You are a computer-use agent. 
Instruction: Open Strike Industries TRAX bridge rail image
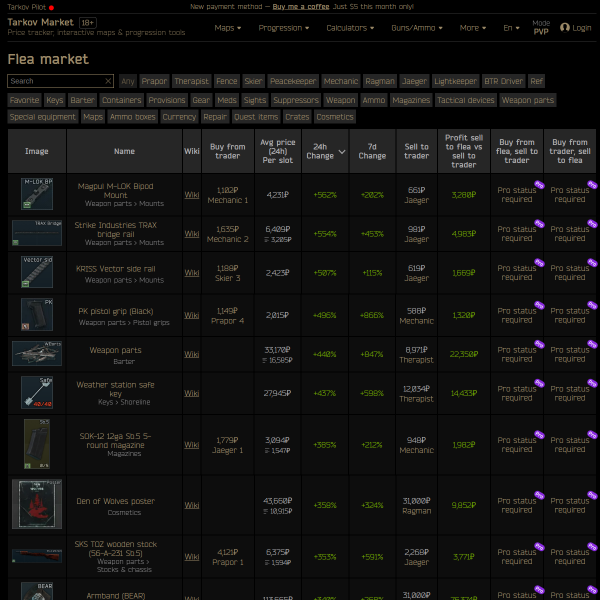pos(37,233)
